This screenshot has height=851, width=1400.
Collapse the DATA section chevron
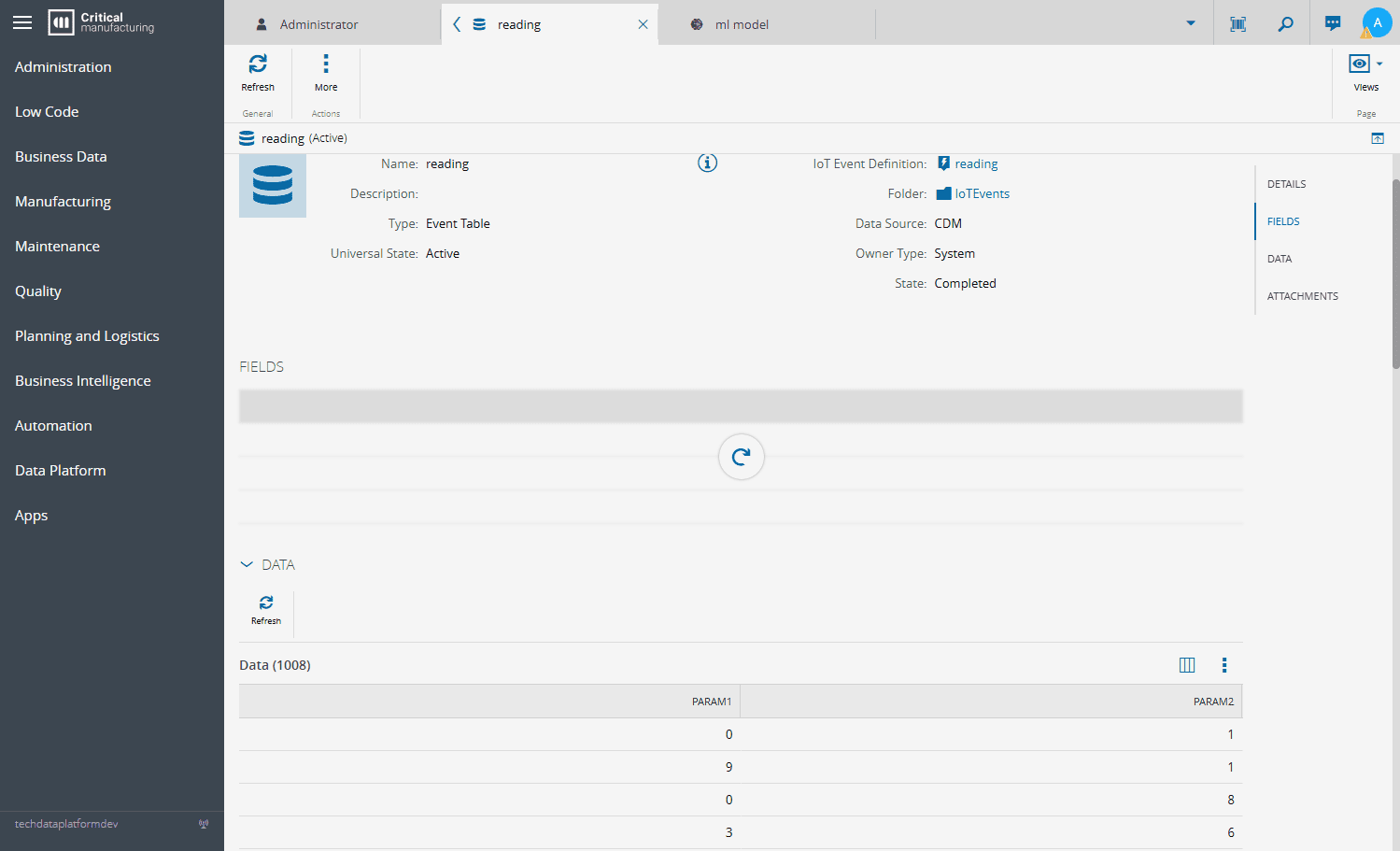click(247, 564)
